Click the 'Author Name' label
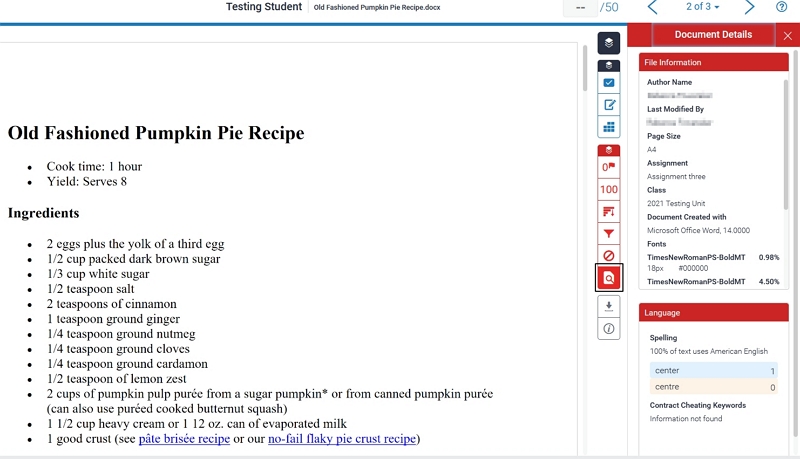Image resolution: width=800 pixels, height=459 pixels. coord(669,82)
